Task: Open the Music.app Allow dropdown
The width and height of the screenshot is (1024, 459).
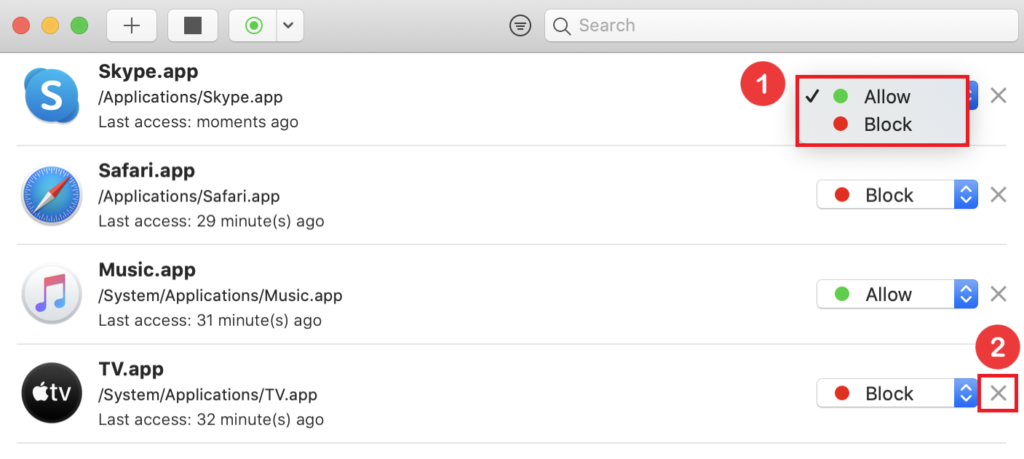Action: pyautogui.click(x=896, y=294)
